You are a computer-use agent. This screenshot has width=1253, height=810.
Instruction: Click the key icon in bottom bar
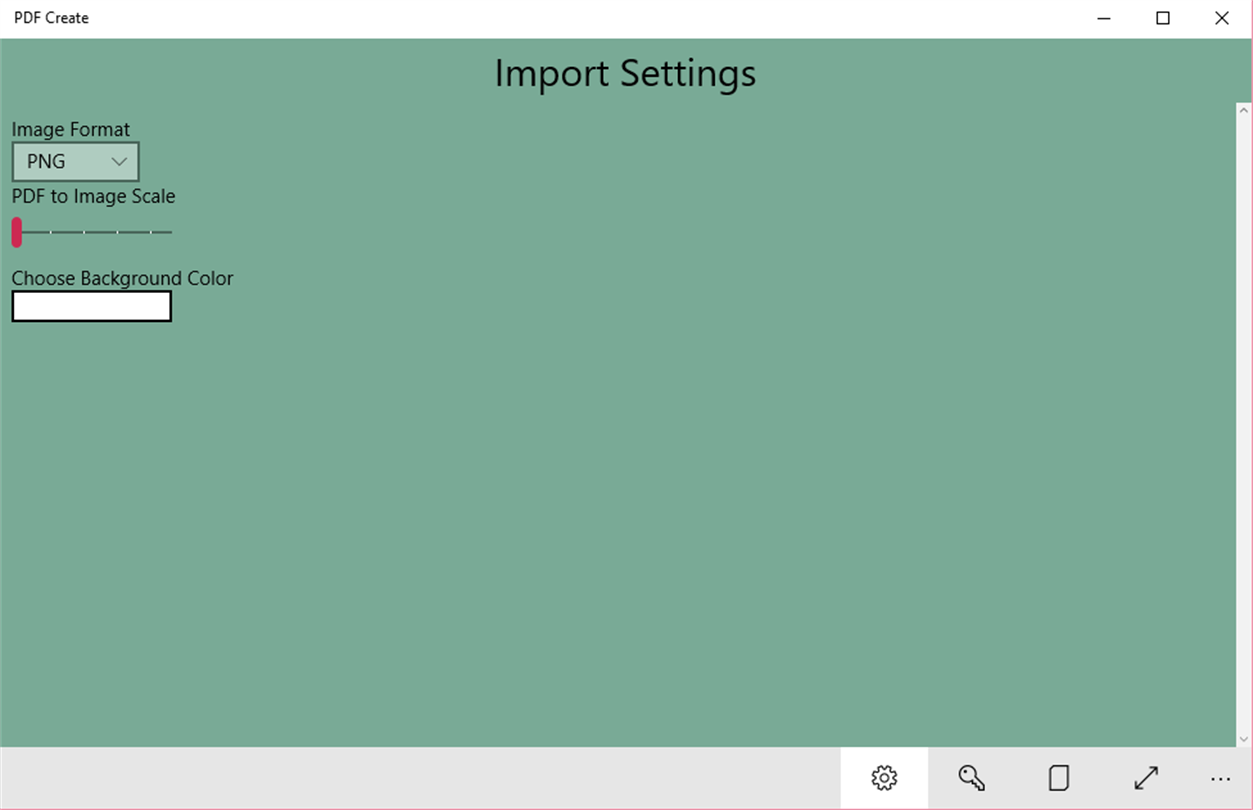pos(971,778)
